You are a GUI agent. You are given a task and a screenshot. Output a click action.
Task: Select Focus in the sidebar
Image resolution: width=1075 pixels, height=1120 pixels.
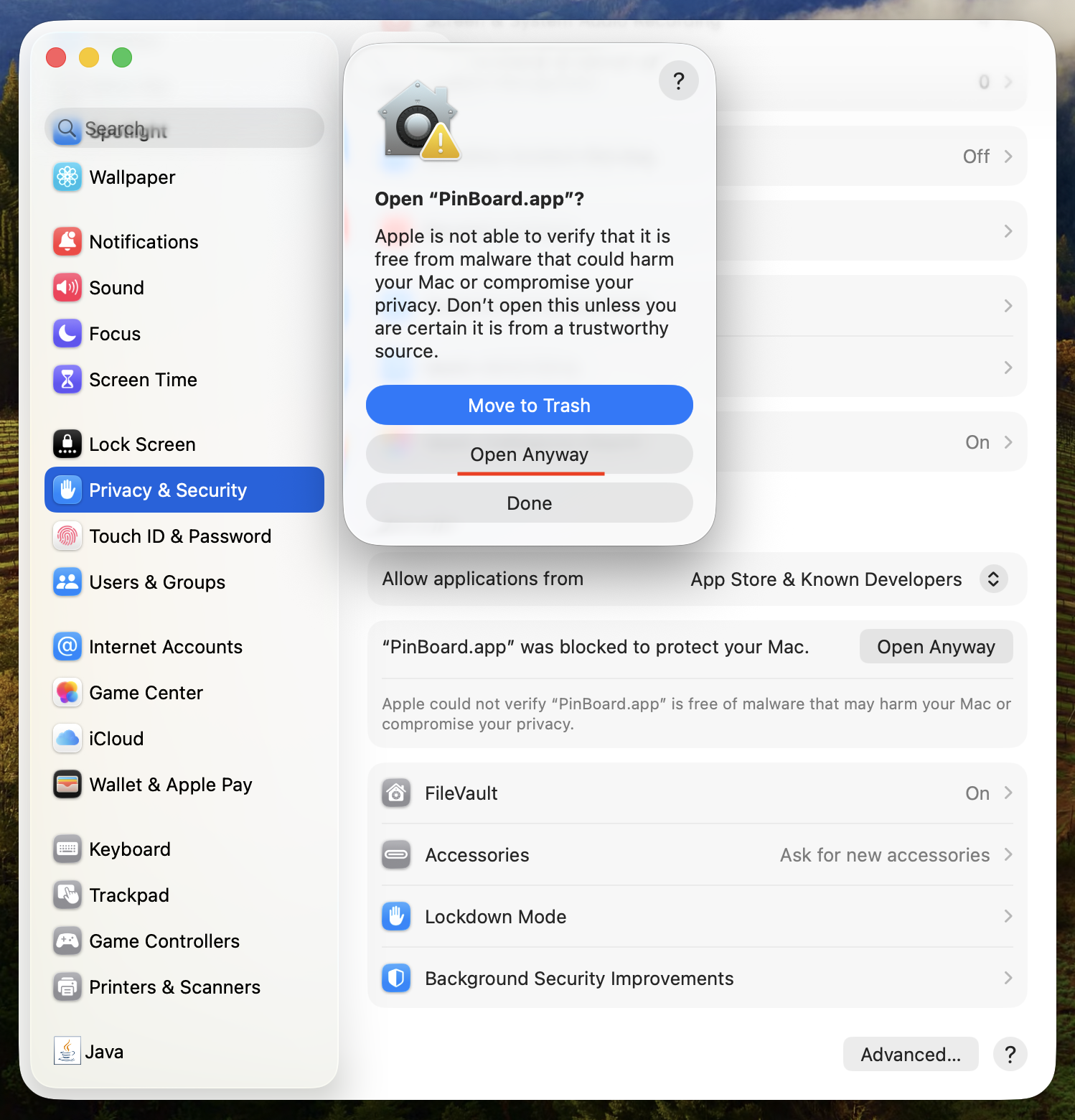(115, 333)
